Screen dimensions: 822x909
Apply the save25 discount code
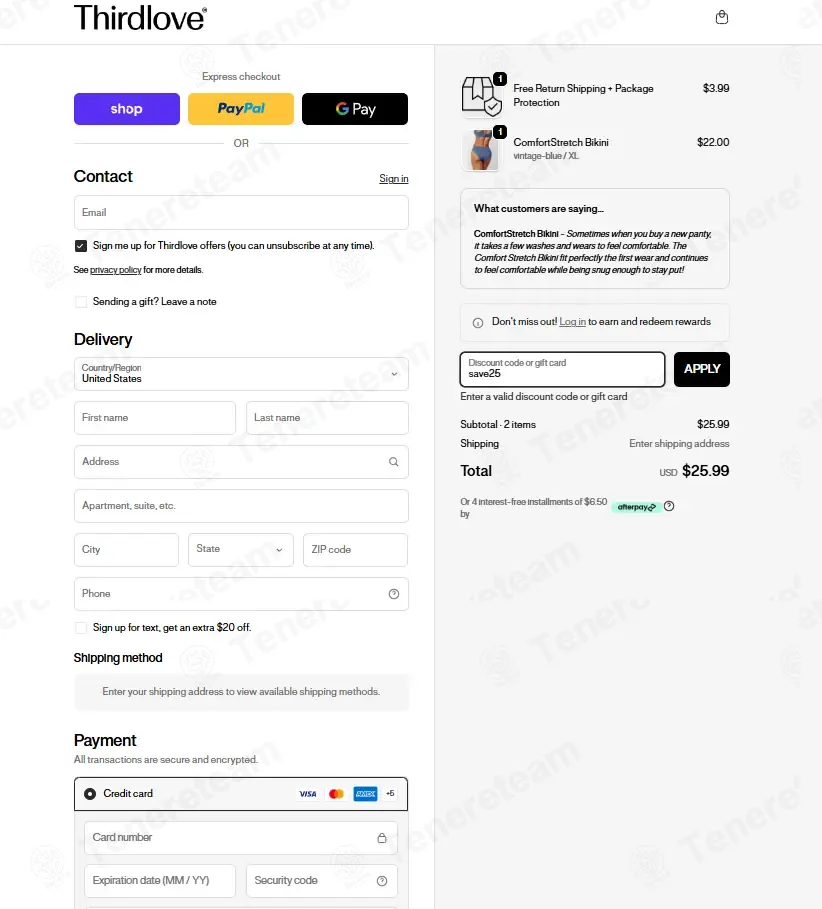(x=701, y=369)
